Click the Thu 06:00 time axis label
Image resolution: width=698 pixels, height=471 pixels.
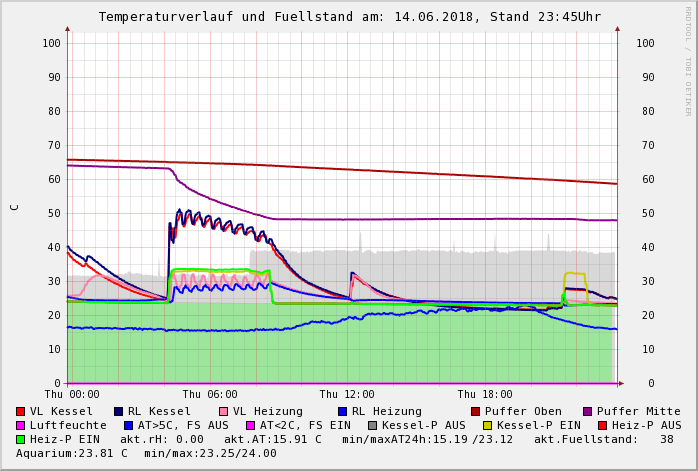pos(210,395)
